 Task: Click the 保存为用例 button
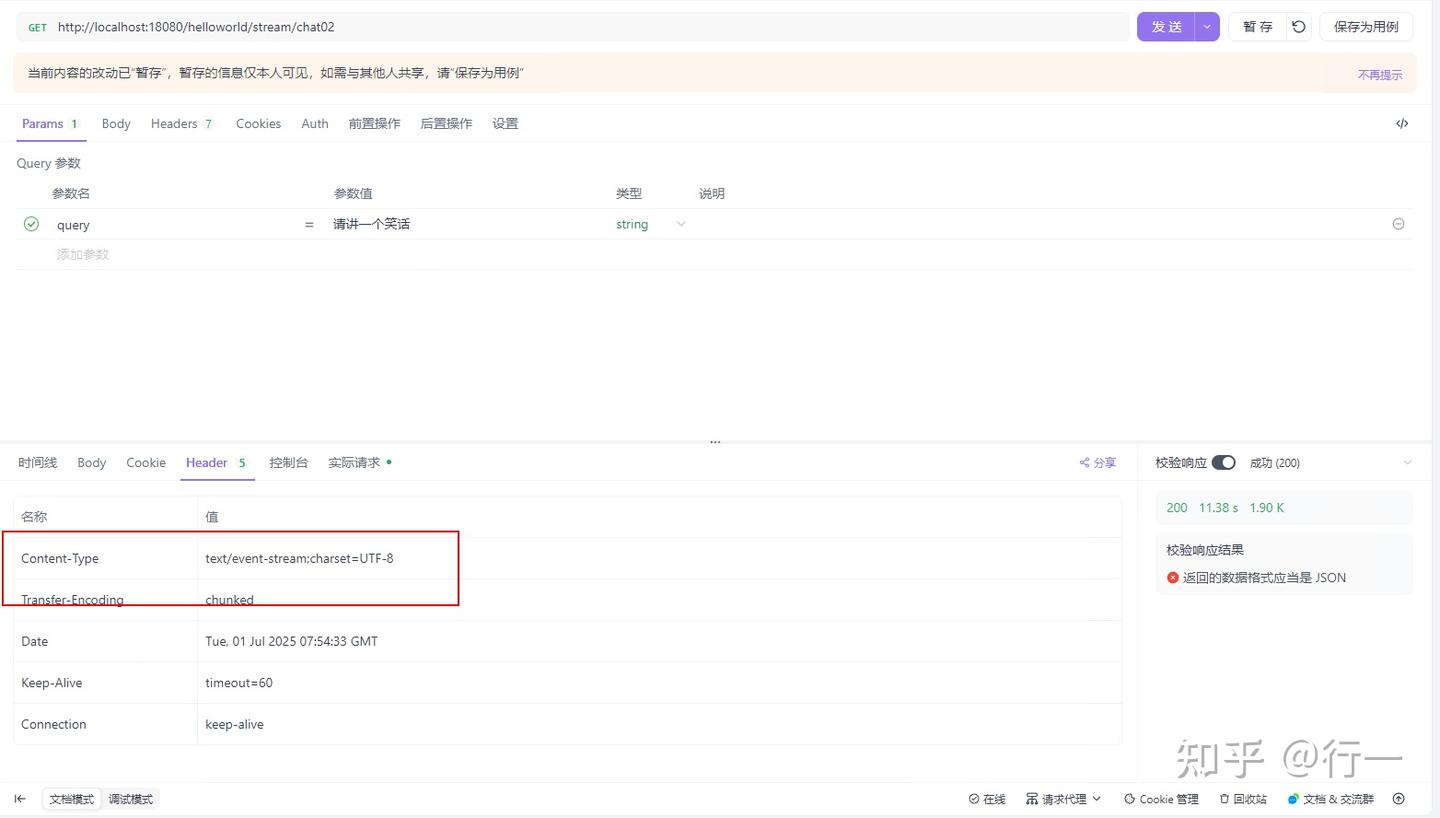coord(1366,26)
